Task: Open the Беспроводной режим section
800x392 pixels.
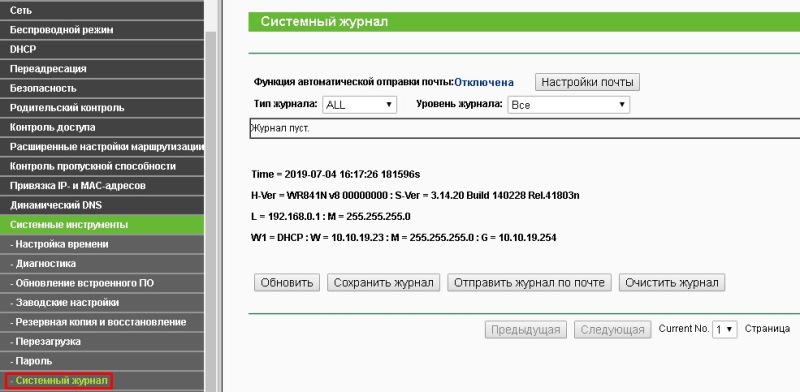Action: click(x=102, y=30)
